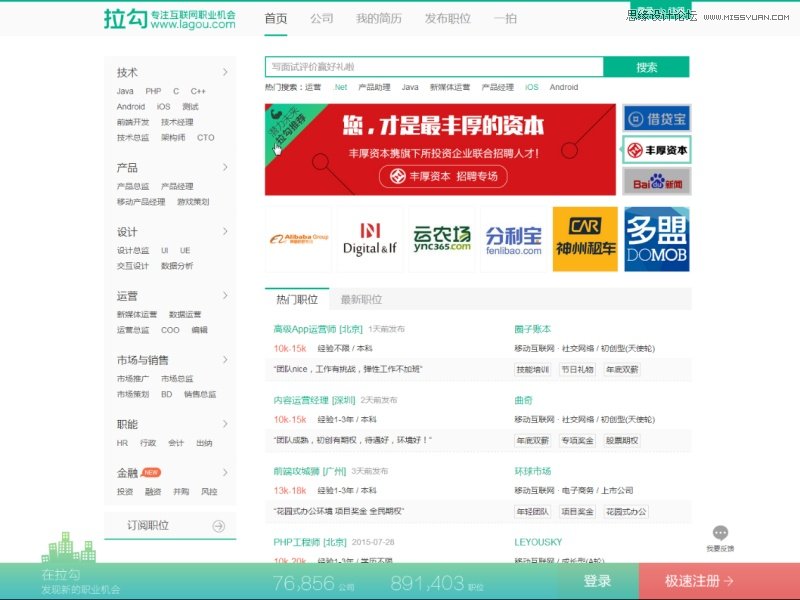Open the Digital & If company logo
This screenshot has height=600, width=800.
pos(370,239)
